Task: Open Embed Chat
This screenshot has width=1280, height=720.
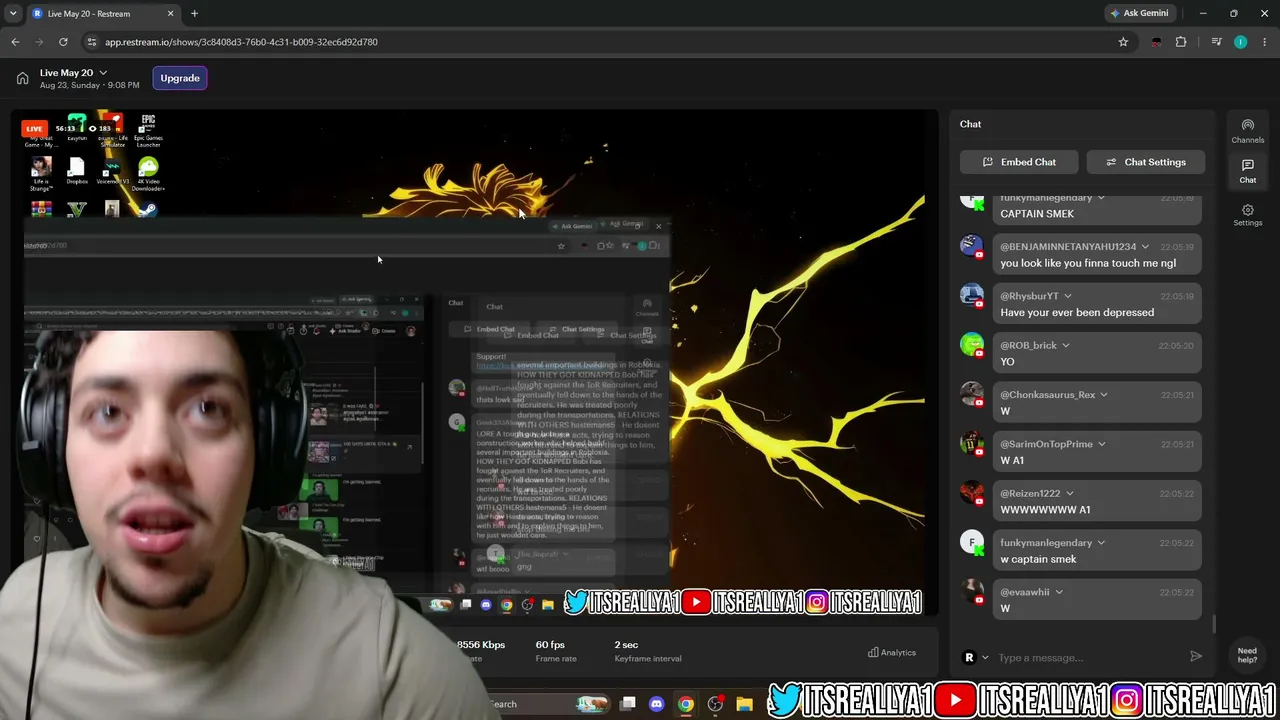Action: pyautogui.click(x=1019, y=162)
